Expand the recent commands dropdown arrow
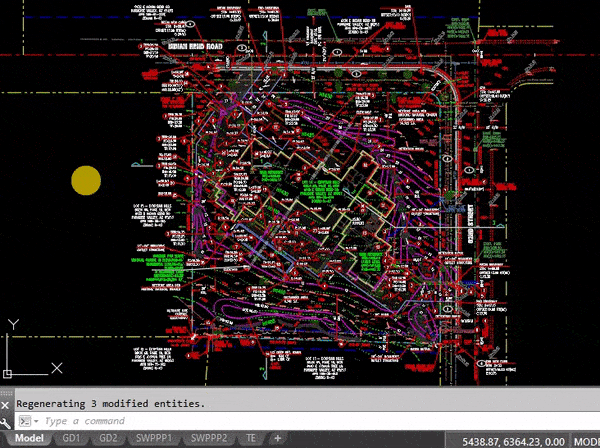 36,421
